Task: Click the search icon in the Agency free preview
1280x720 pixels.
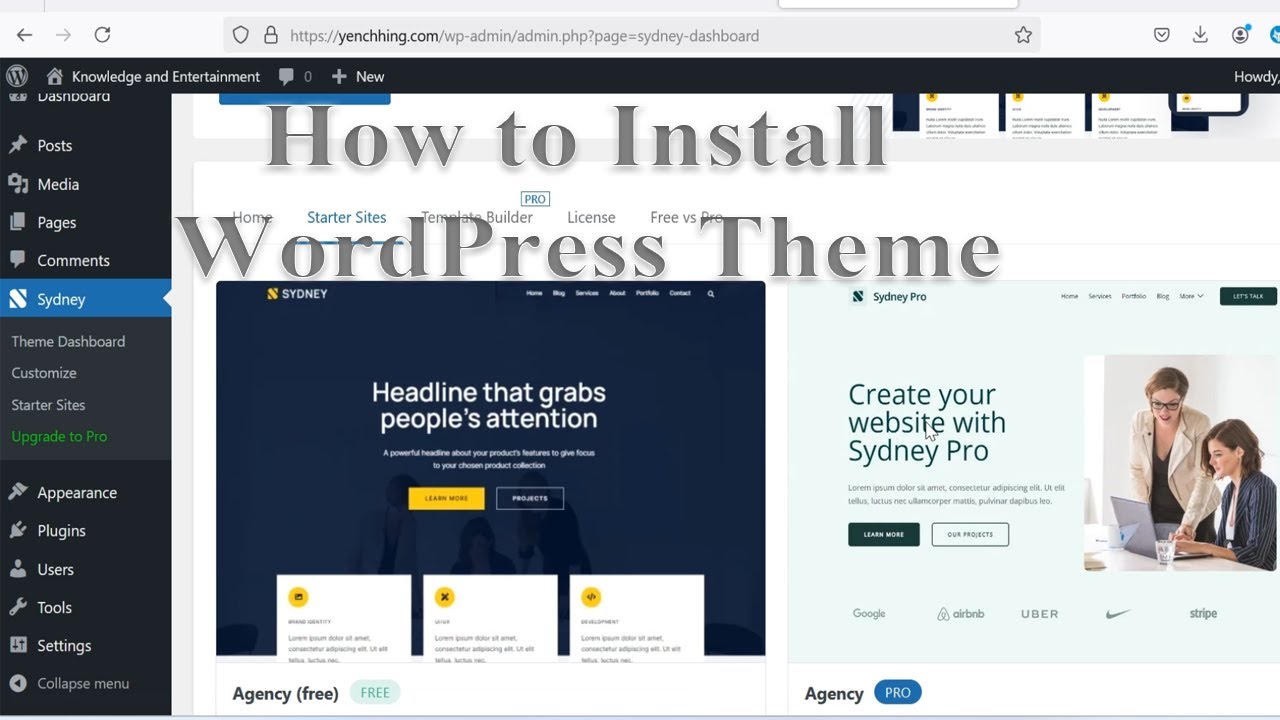Action: [x=711, y=294]
